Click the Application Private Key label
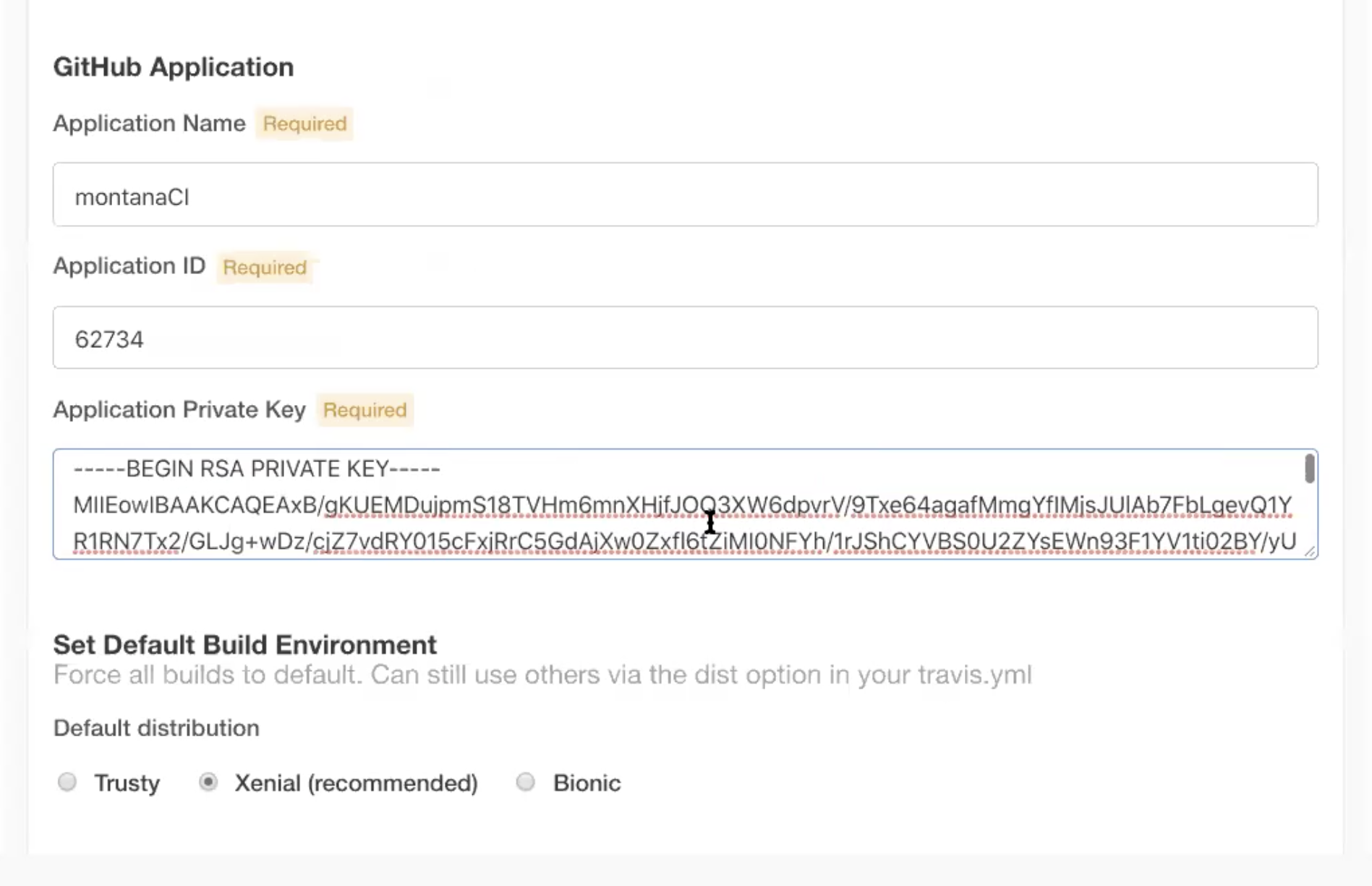 (179, 410)
